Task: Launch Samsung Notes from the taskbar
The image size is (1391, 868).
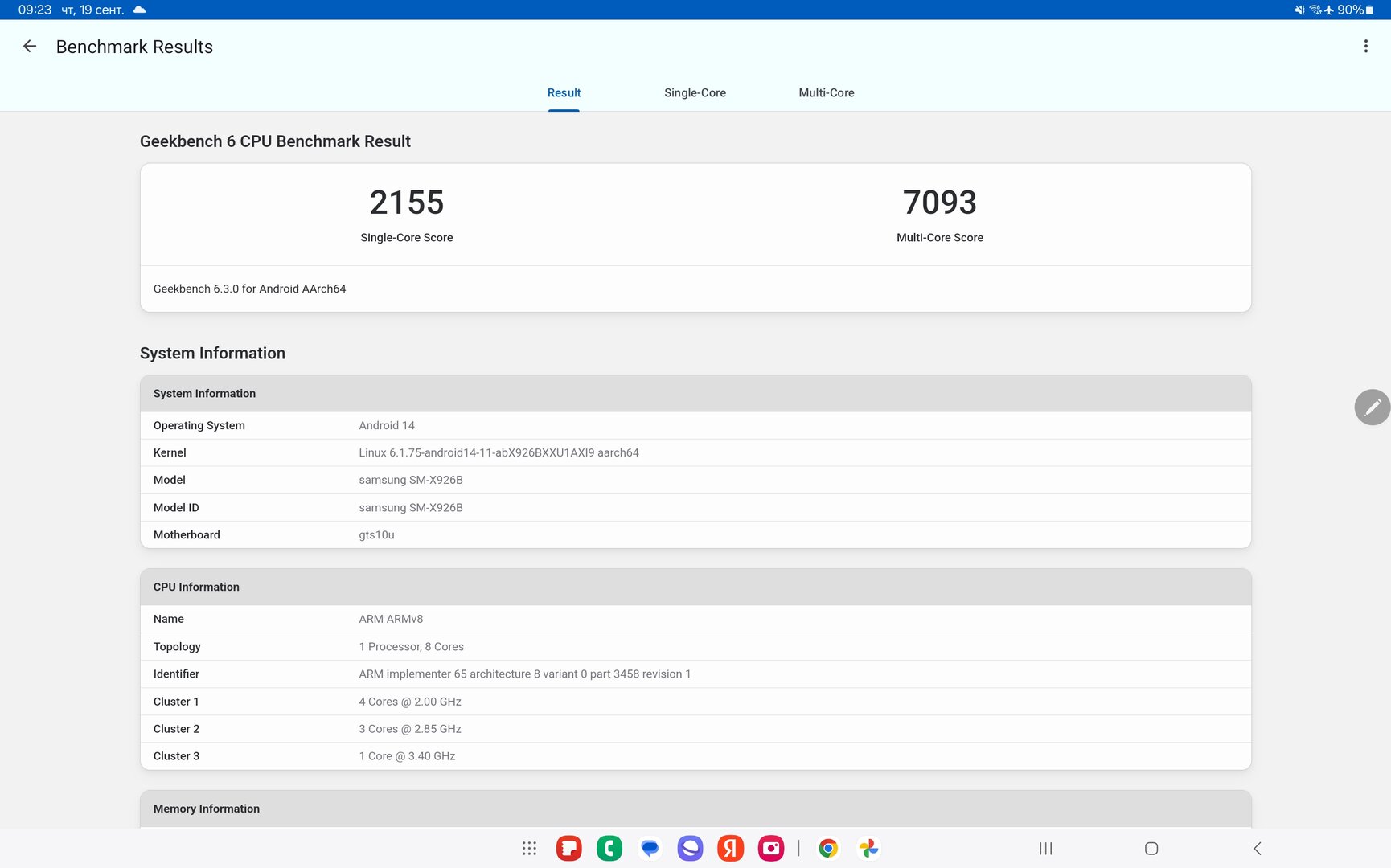Action: pos(569,849)
